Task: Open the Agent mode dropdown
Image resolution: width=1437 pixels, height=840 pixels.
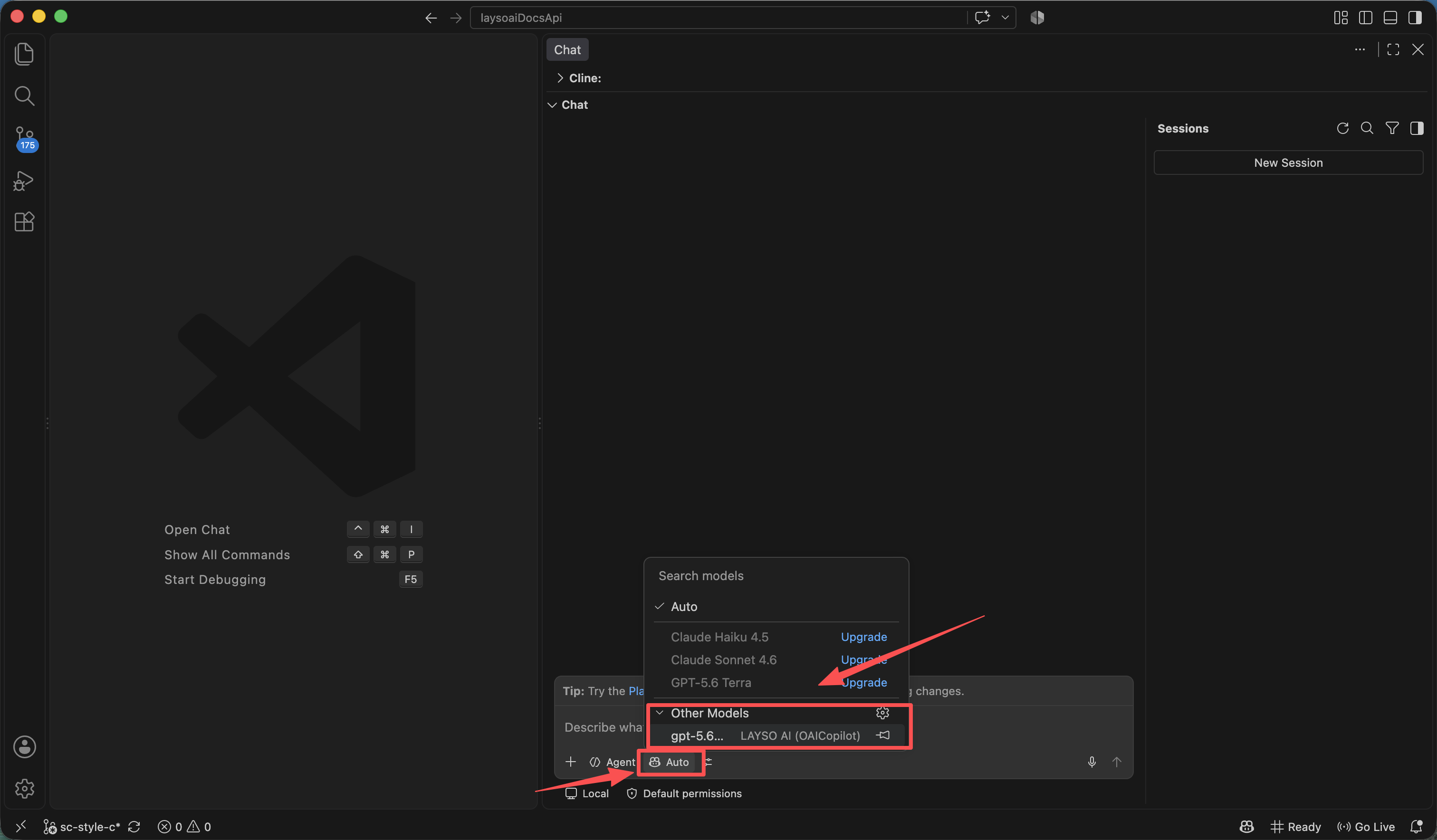Action: (x=613, y=762)
